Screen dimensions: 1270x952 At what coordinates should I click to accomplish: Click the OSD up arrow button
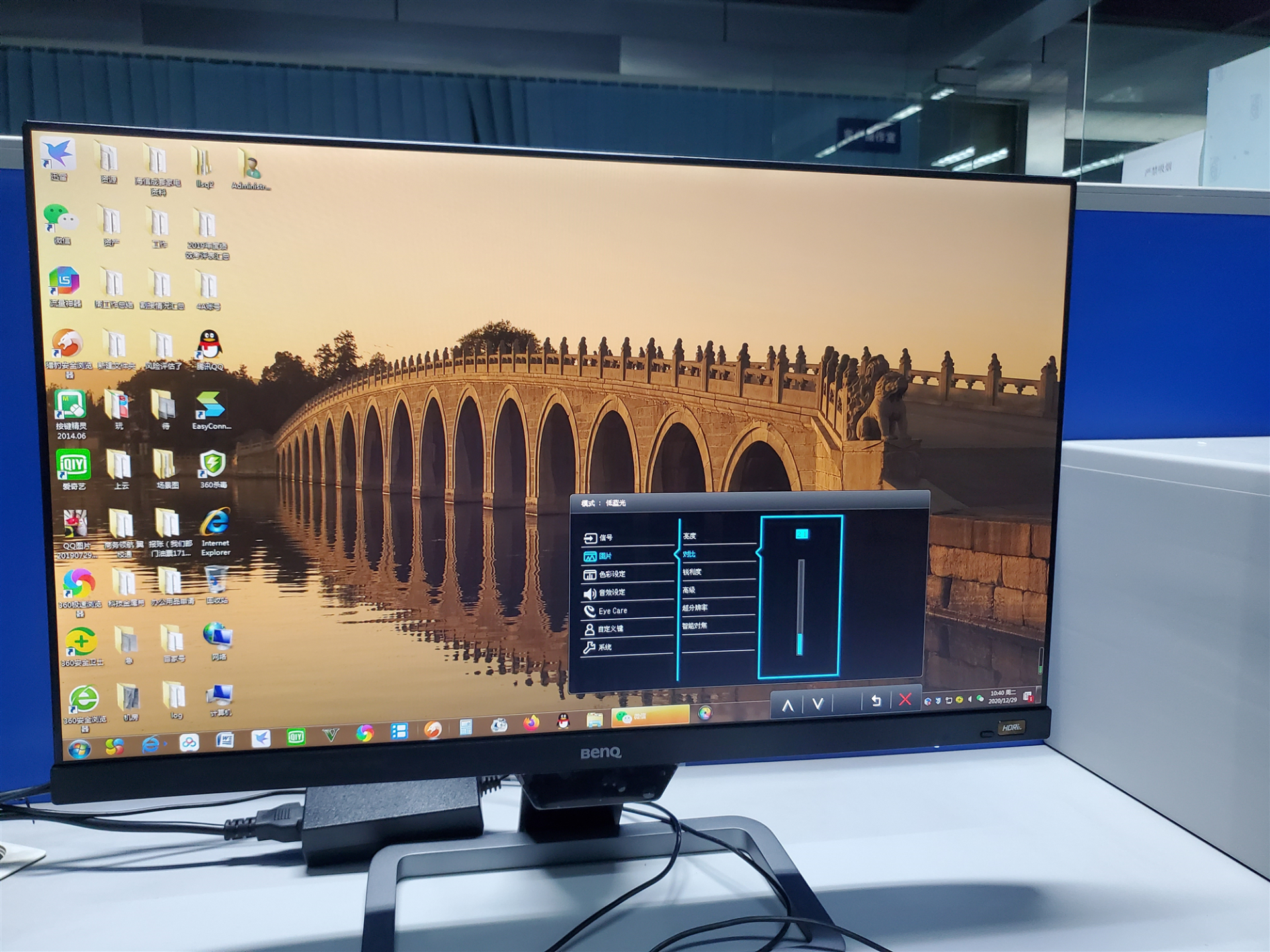(x=788, y=705)
